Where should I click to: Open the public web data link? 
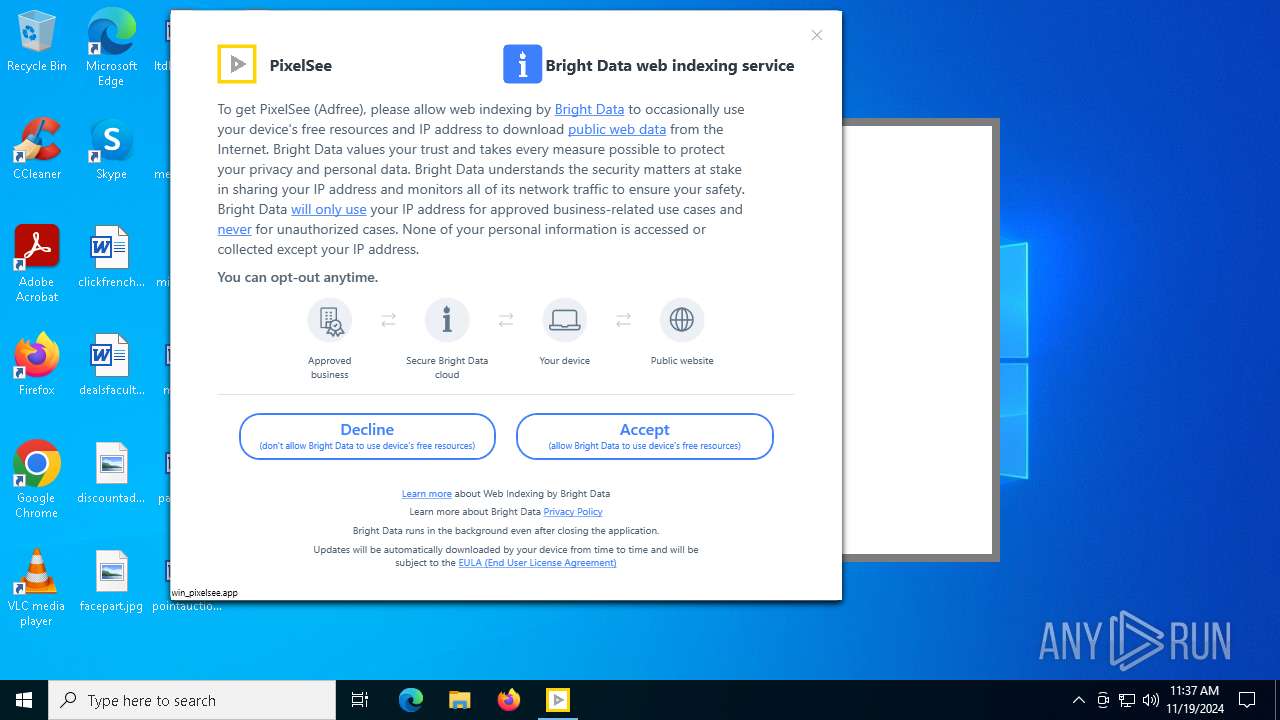tap(617, 129)
